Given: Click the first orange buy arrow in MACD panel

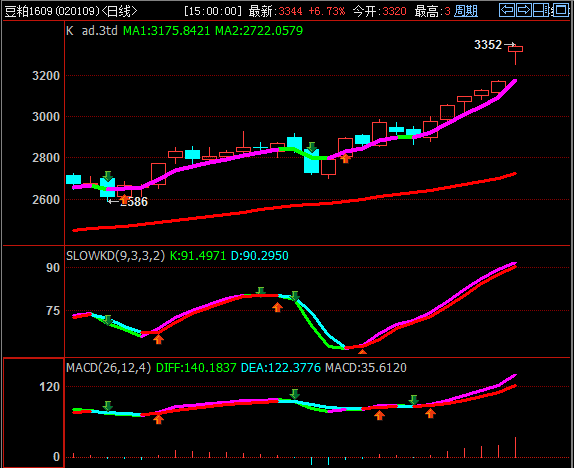Looking at the screenshot, I should (x=158, y=419).
